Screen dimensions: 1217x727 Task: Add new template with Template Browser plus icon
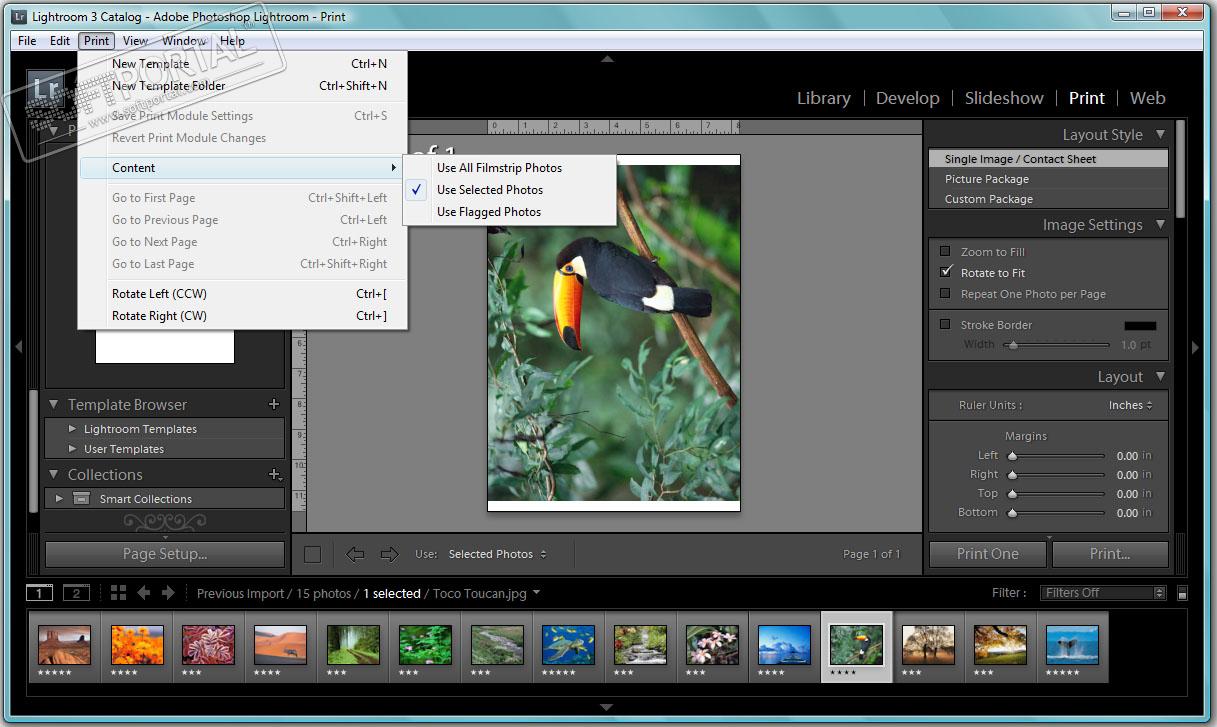point(274,405)
